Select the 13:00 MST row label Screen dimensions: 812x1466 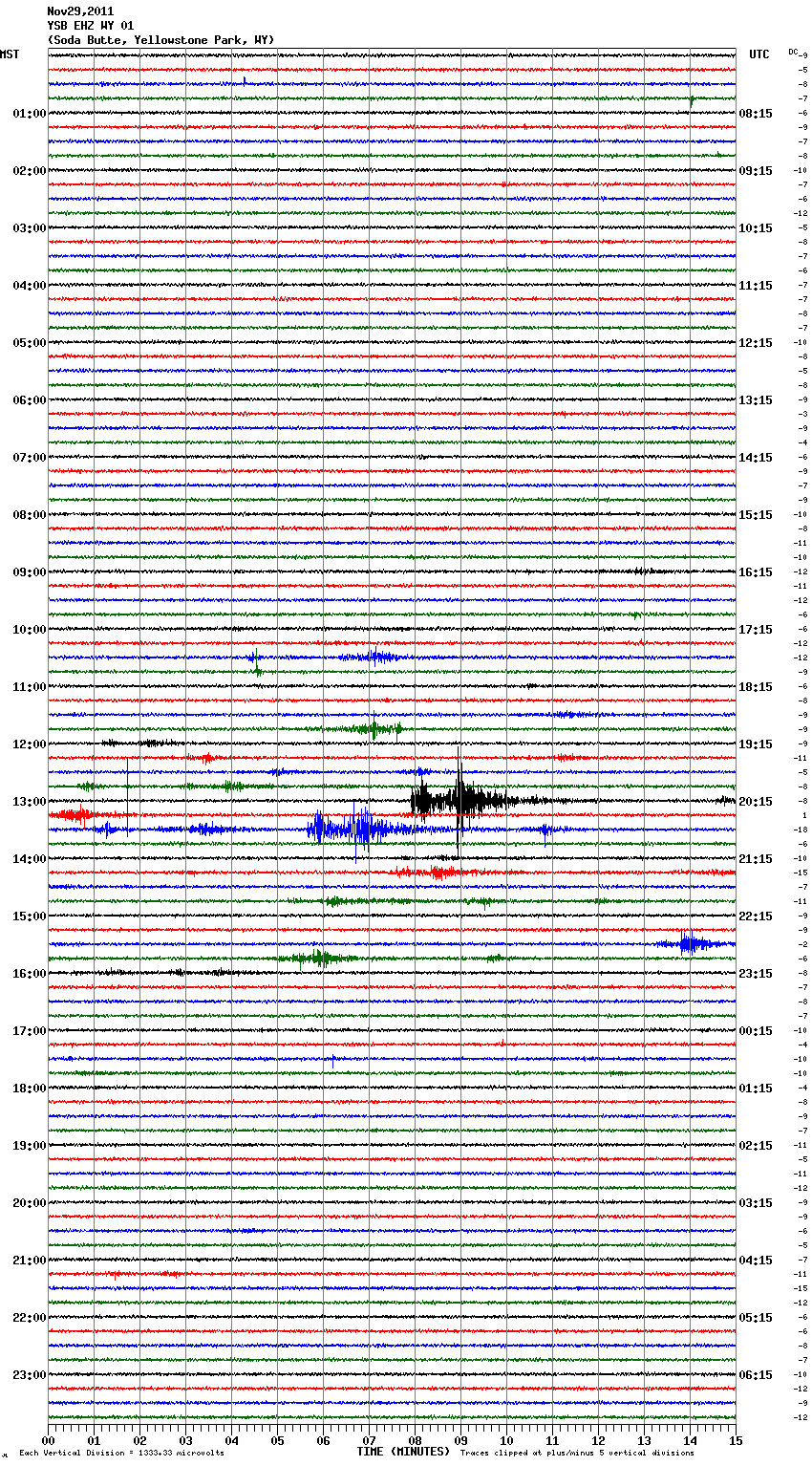pyautogui.click(x=30, y=802)
